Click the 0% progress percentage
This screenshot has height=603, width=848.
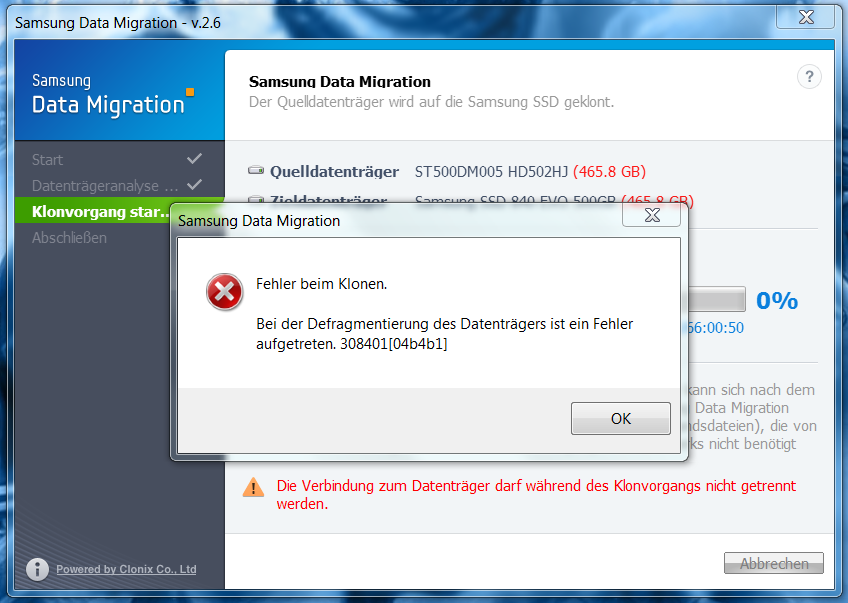(777, 300)
